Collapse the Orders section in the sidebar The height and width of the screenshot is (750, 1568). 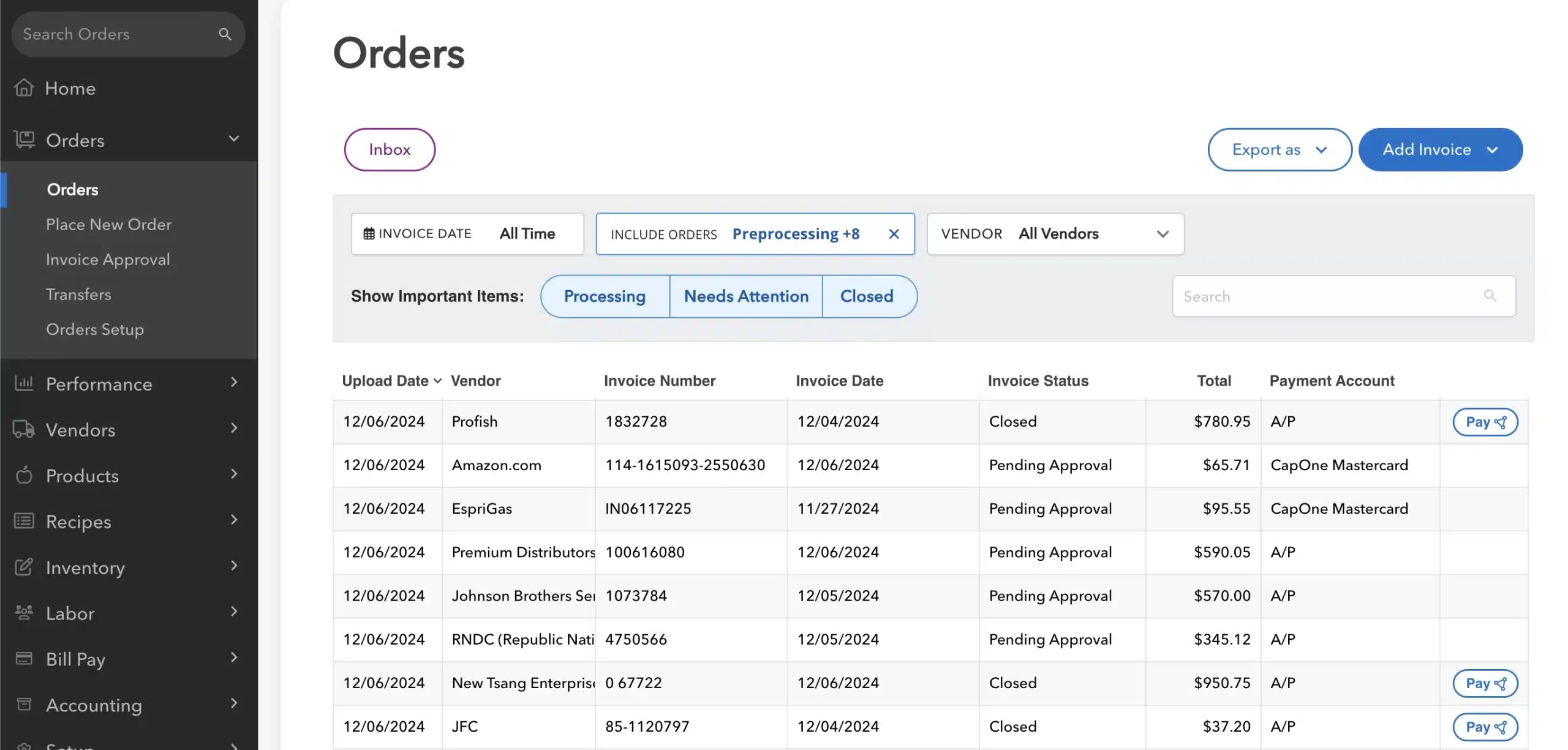[x=234, y=139]
